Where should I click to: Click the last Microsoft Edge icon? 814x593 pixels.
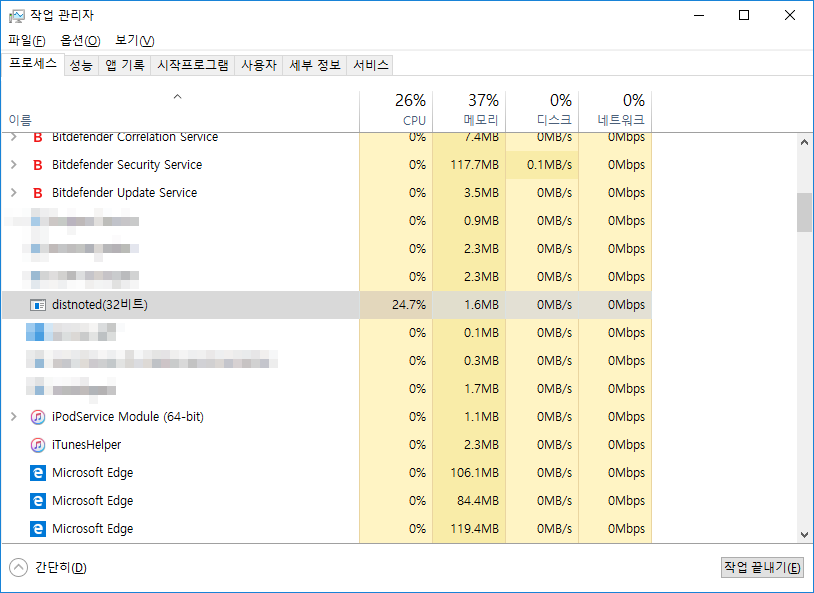click(x=38, y=529)
